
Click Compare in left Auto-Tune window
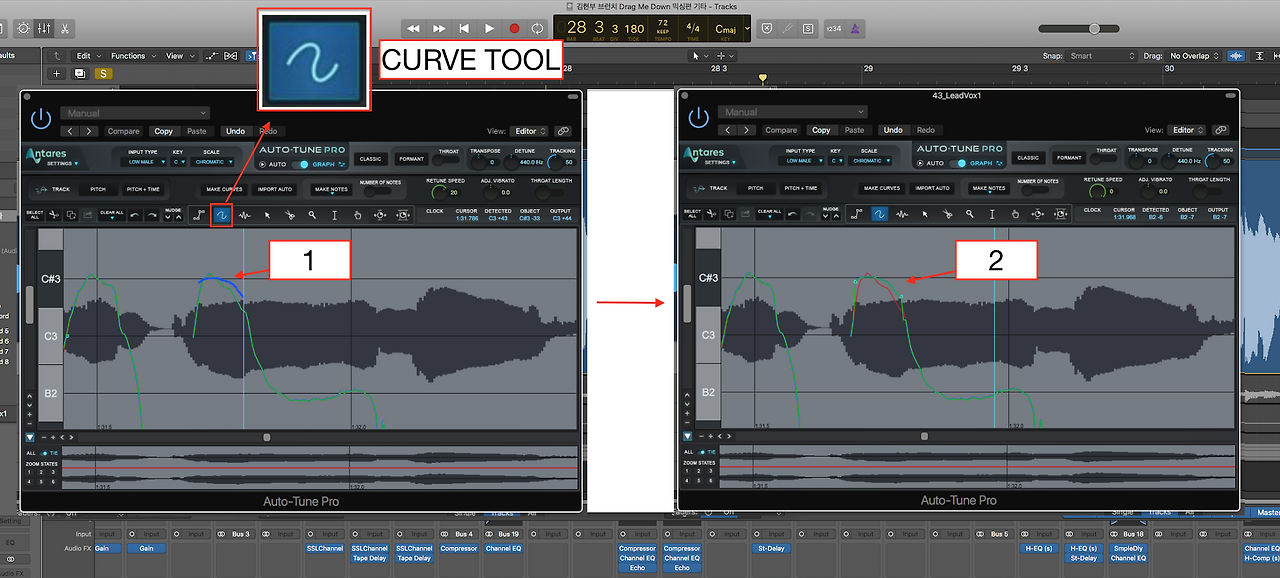[x=124, y=131]
